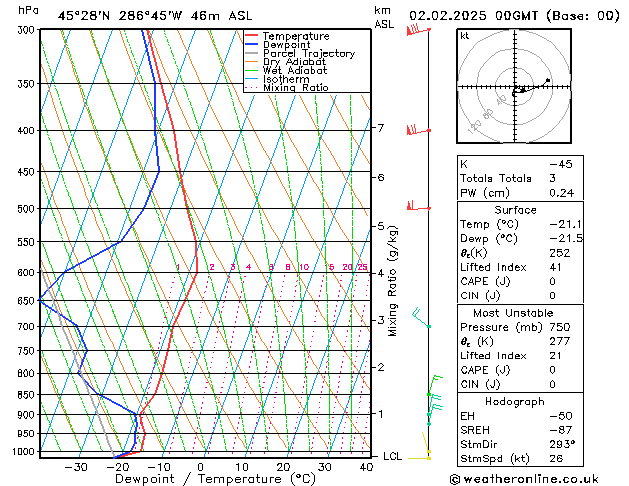Click the "CIN (J)" label under Most Unstable
Viewport: 629px width, 486px height.
tap(480, 385)
